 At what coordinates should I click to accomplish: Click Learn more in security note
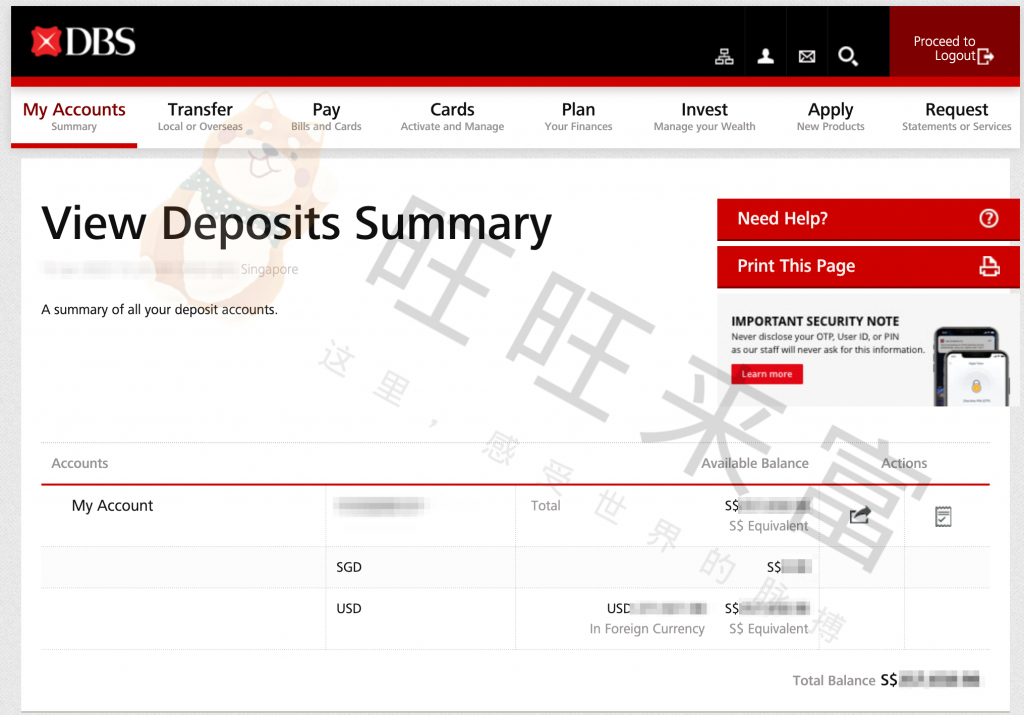(x=767, y=374)
